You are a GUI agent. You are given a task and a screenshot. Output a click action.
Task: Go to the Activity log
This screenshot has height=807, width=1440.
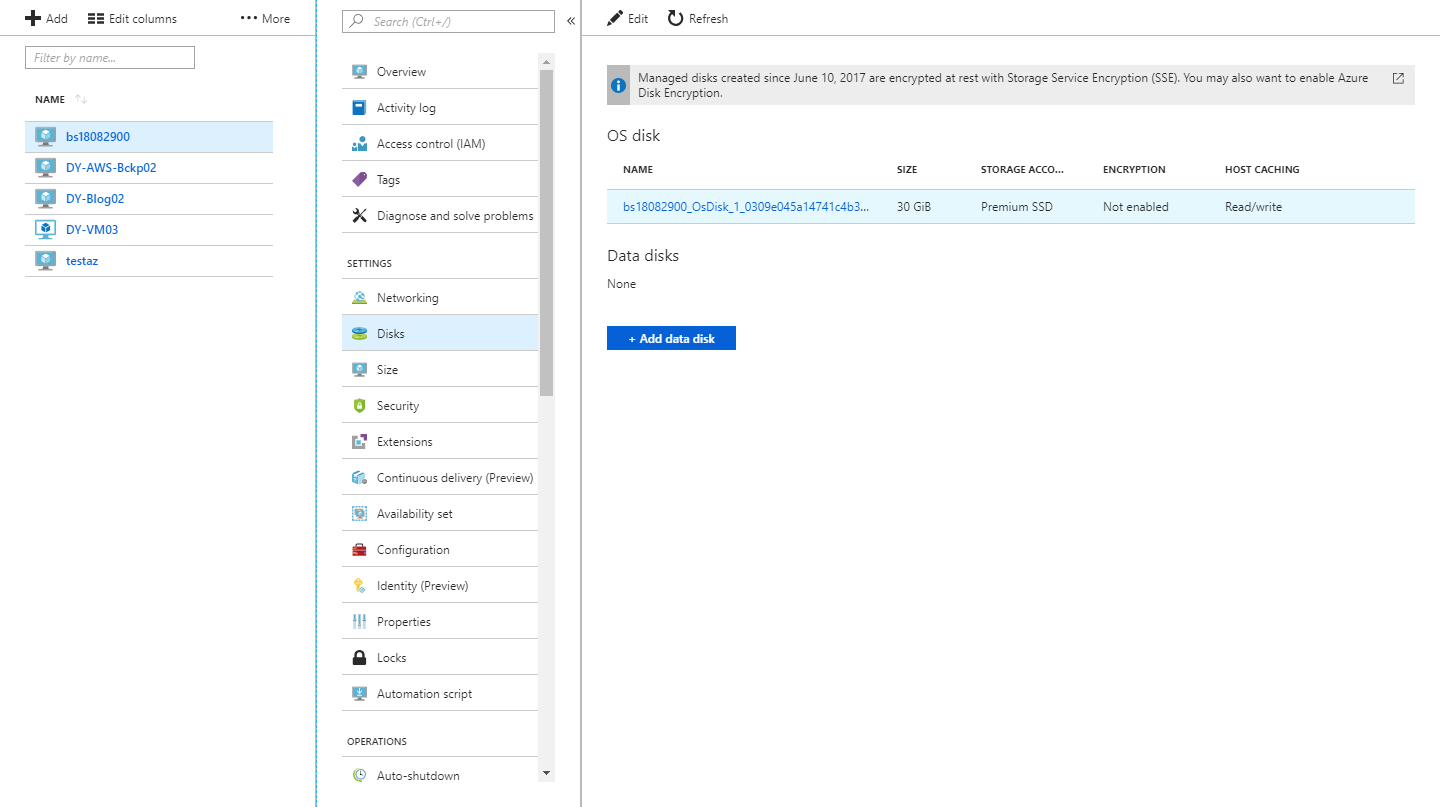click(406, 108)
